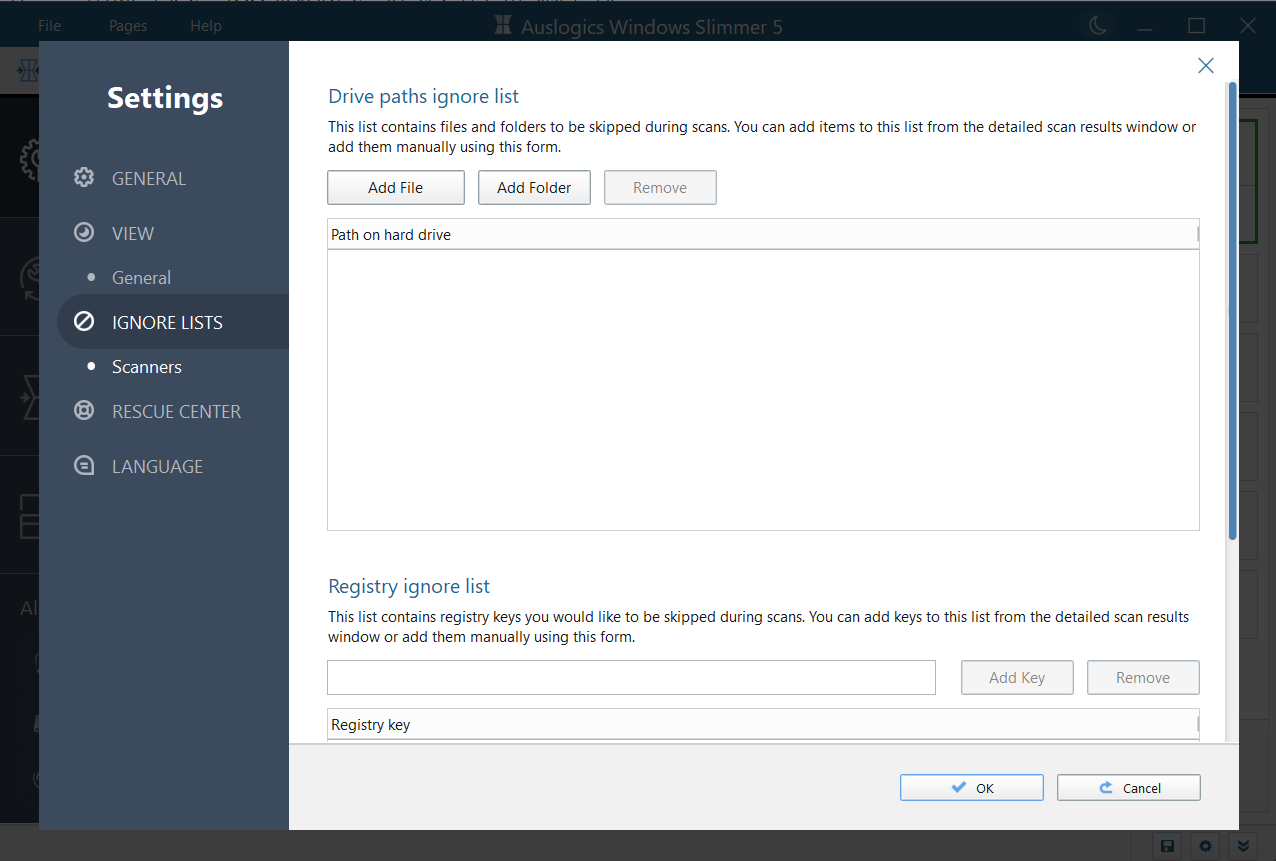Switch to the Scanners settings section
Viewport: 1276px width, 861px height.
[146, 366]
